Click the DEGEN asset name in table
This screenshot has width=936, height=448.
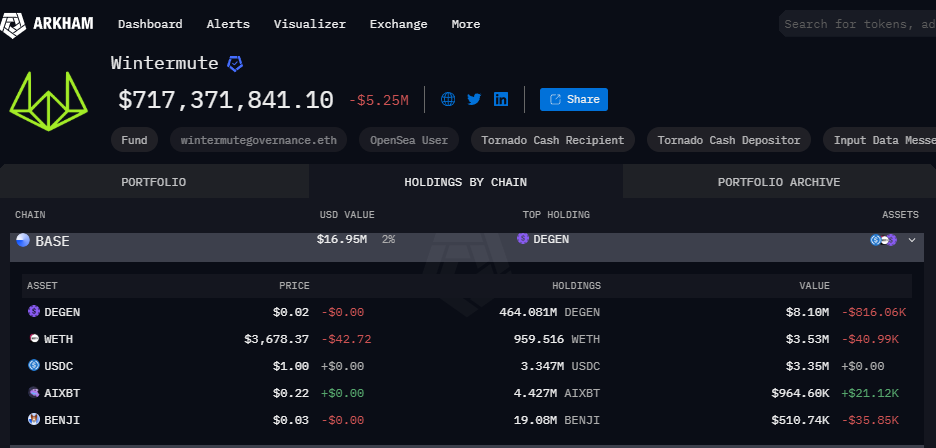(x=62, y=312)
